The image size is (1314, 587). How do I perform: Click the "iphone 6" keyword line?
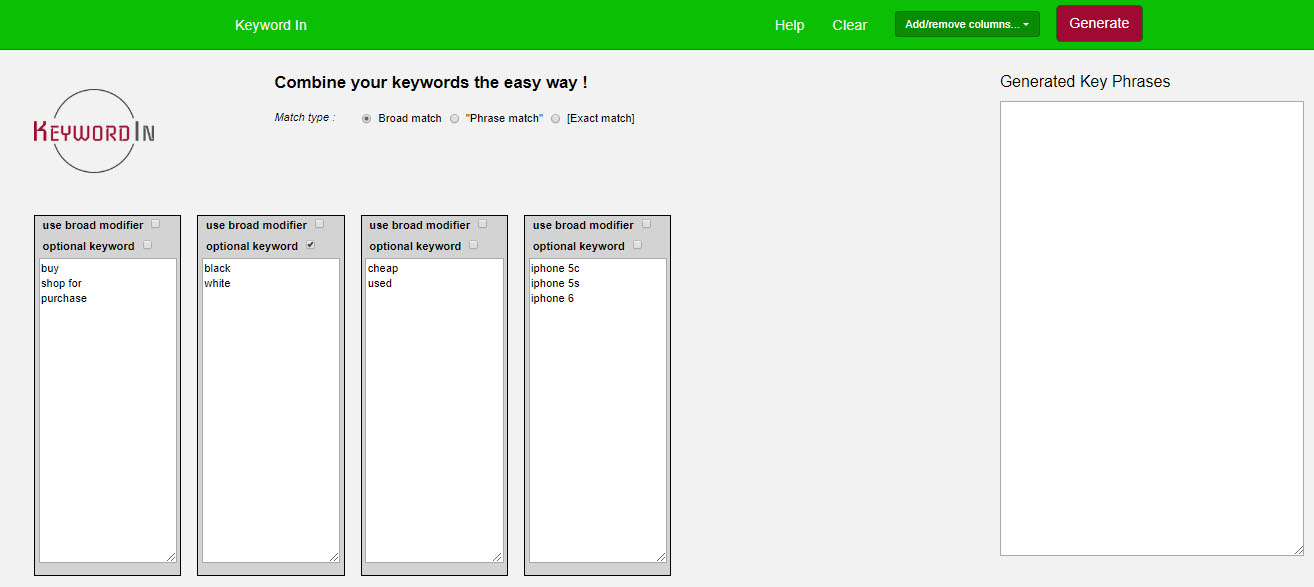click(553, 299)
